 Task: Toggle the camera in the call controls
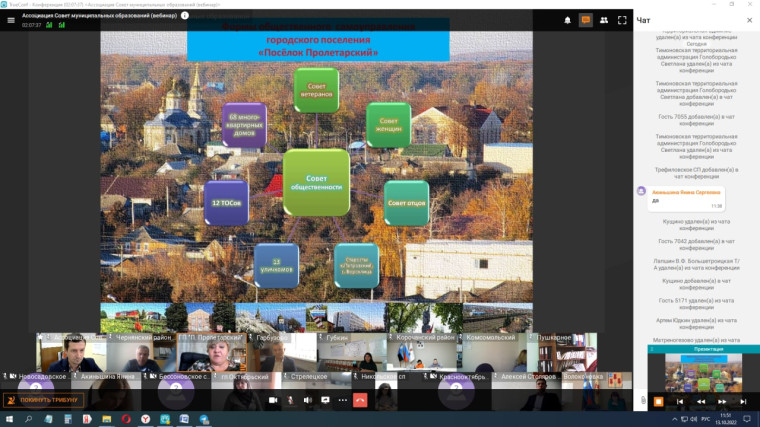coord(272,400)
